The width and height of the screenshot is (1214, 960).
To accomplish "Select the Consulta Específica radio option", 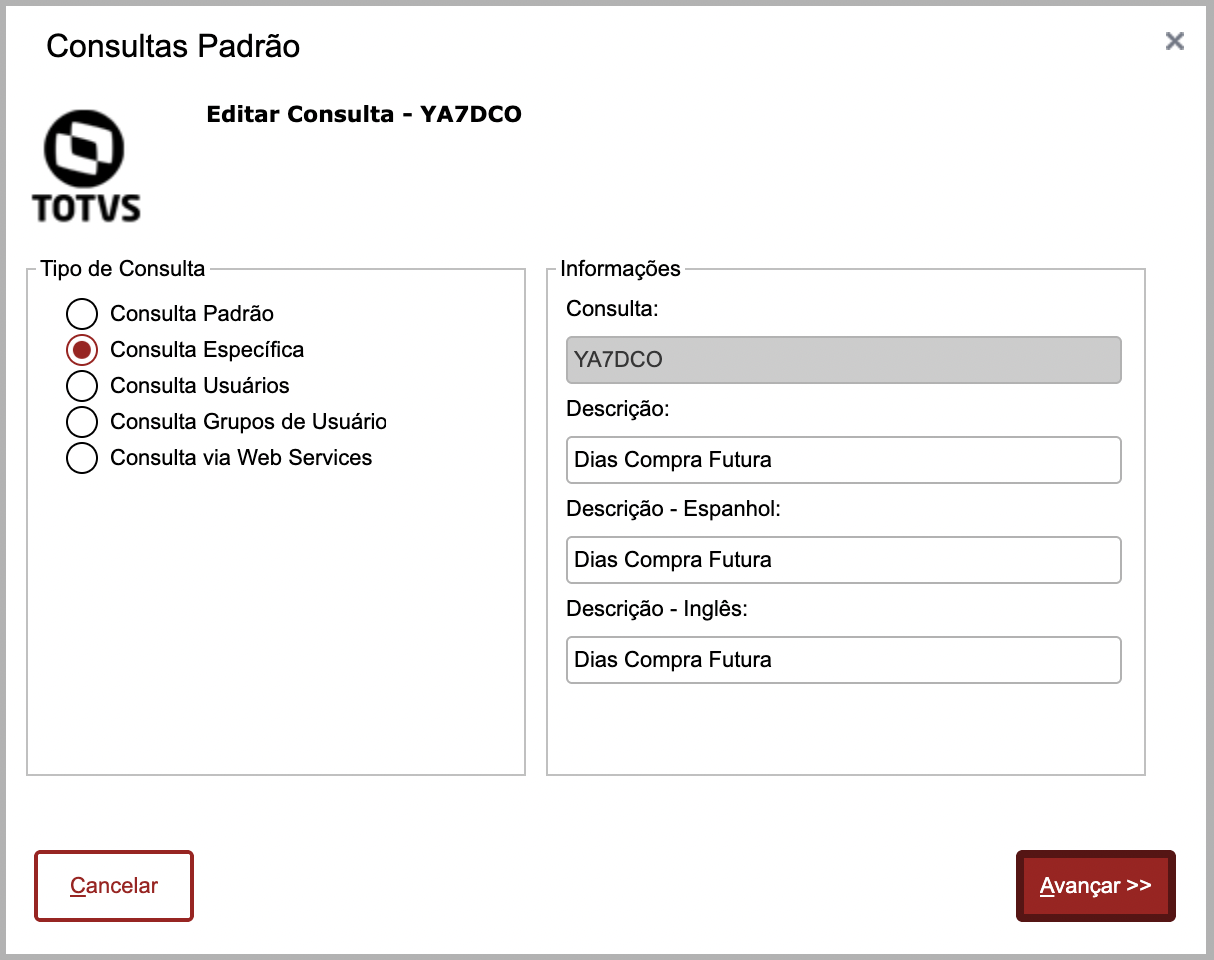I will click(82, 350).
